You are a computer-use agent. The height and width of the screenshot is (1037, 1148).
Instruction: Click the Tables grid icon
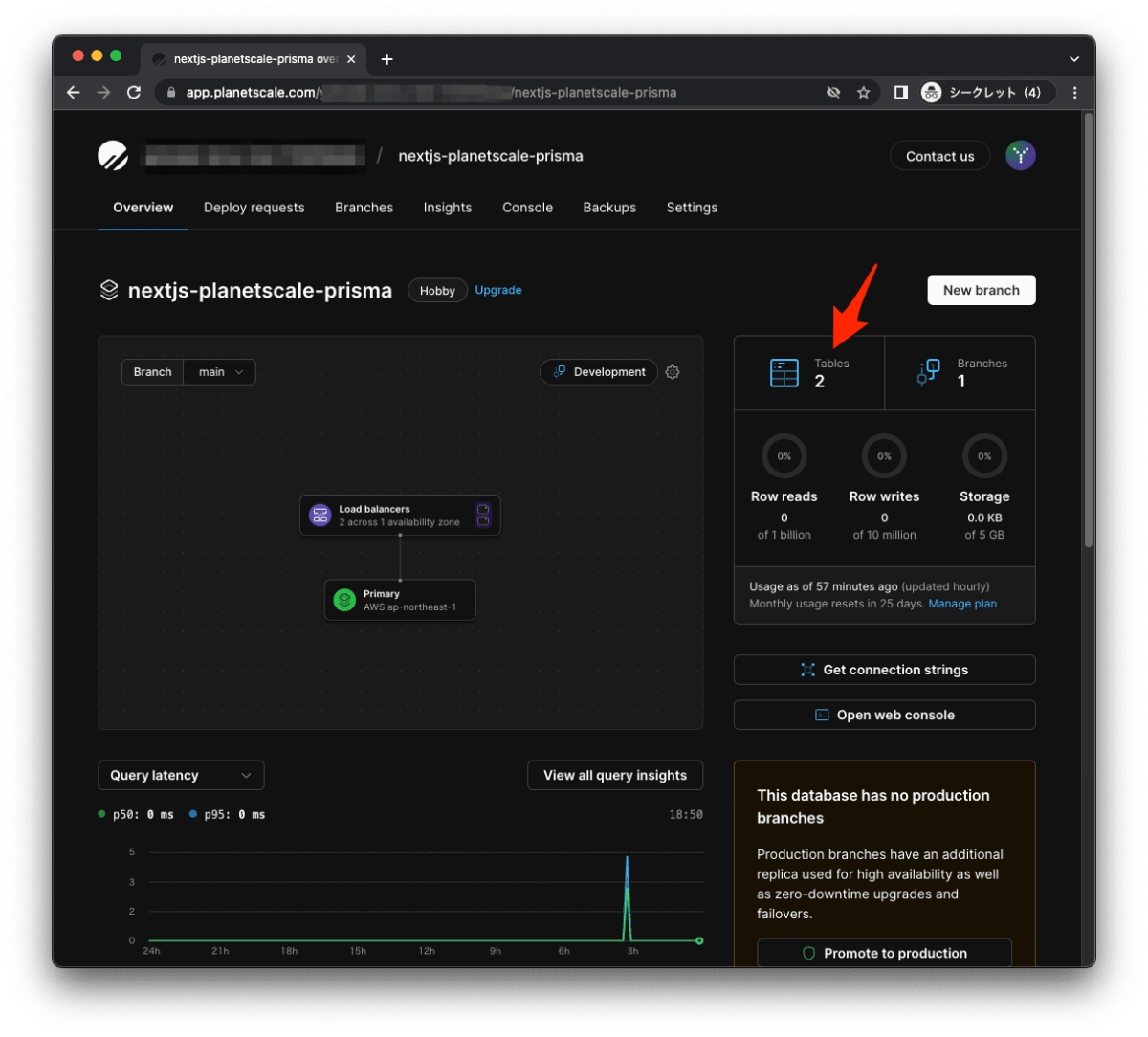tap(784, 372)
